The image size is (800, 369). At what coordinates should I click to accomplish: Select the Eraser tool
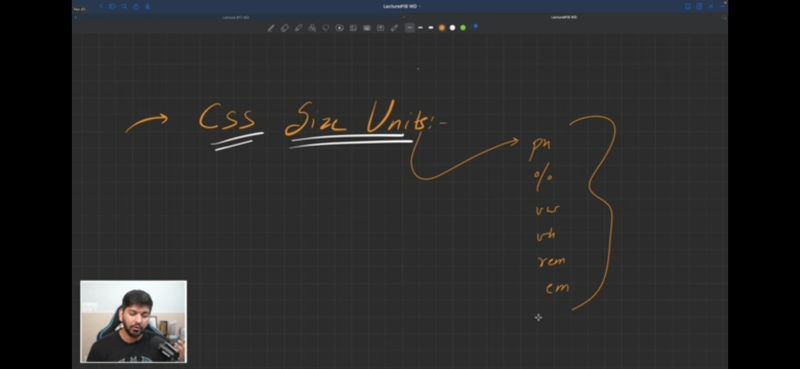click(x=285, y=28)
